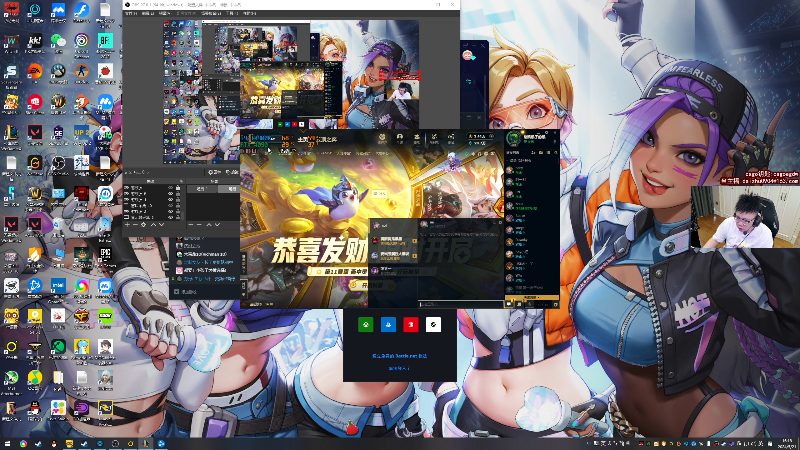
Task: Open the UP 2 desktop shortcut
Action: 82,133
